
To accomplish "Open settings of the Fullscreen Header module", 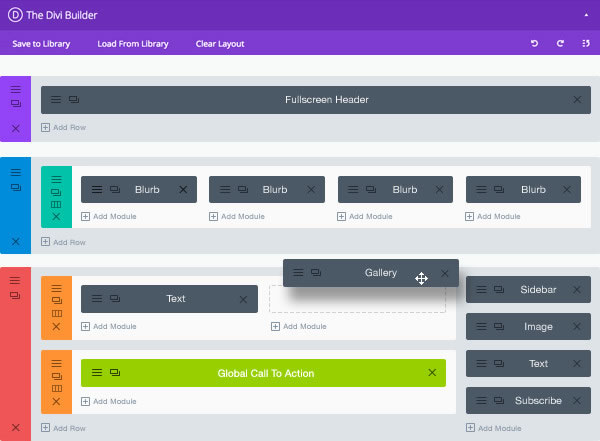I will pos(56,100).
